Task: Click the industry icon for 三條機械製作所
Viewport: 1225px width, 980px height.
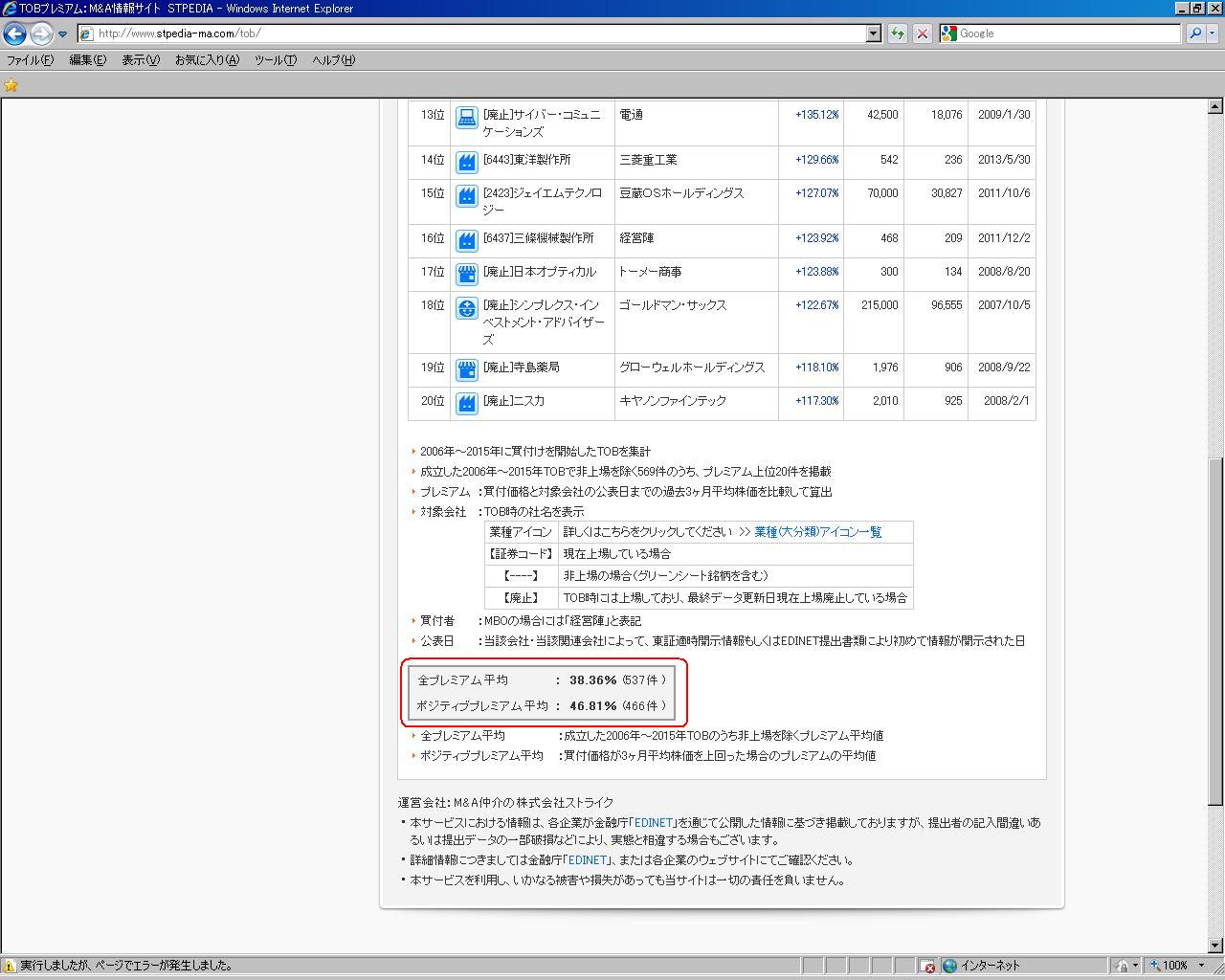Action: pyautogui.click(x=466, y=241)
